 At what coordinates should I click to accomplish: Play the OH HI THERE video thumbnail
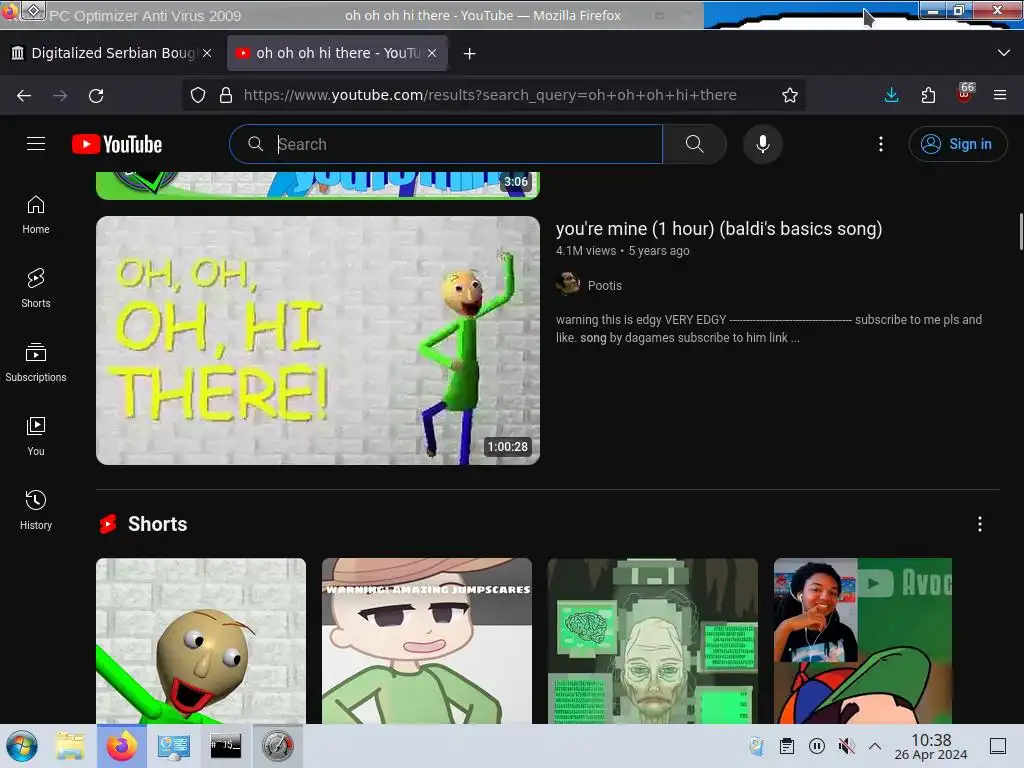[317, 340]
